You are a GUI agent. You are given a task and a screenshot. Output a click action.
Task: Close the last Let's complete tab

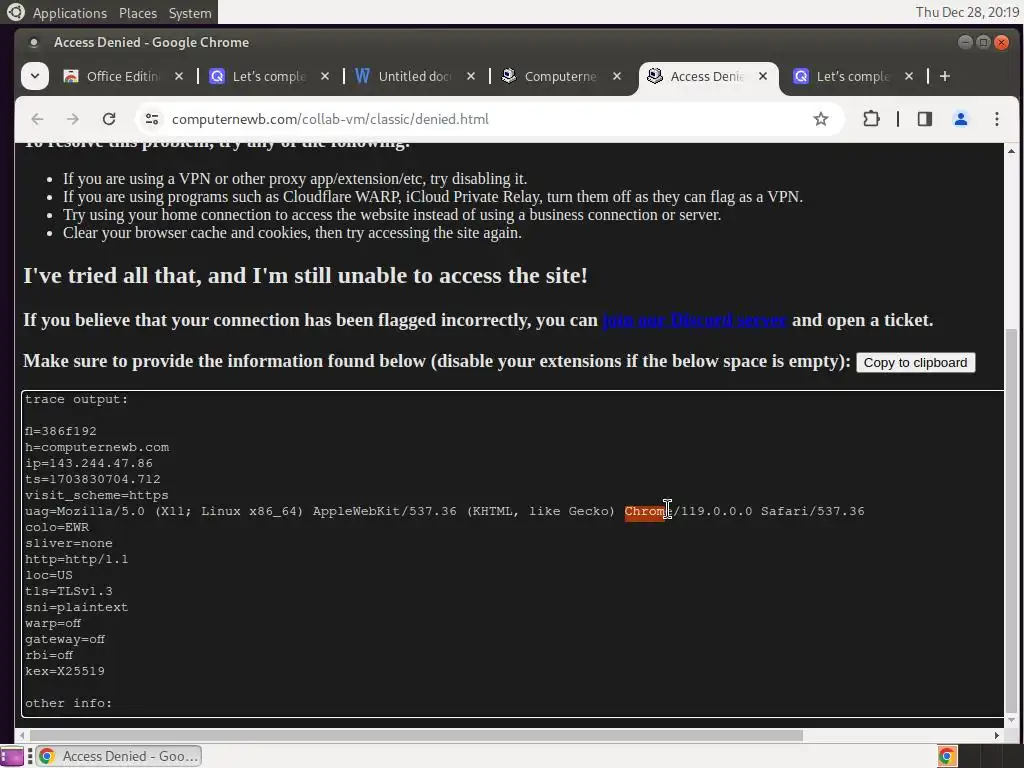click(x=908, y=76)
